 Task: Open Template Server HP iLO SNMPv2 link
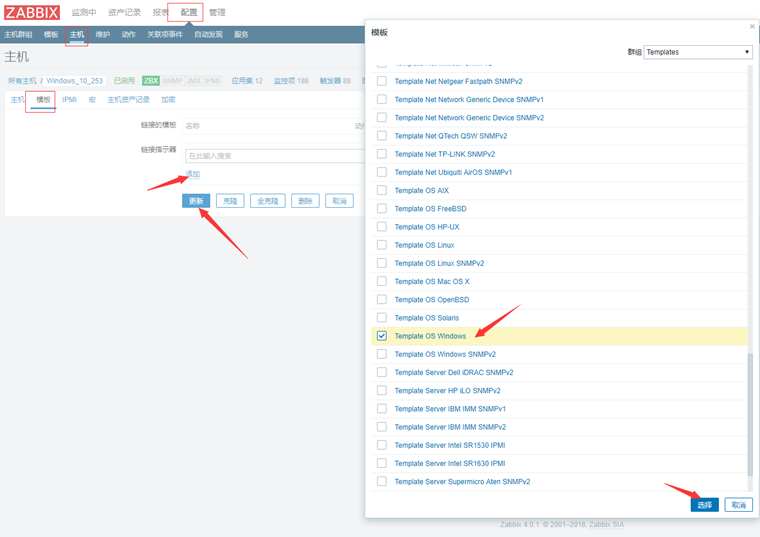click(447, 391)
